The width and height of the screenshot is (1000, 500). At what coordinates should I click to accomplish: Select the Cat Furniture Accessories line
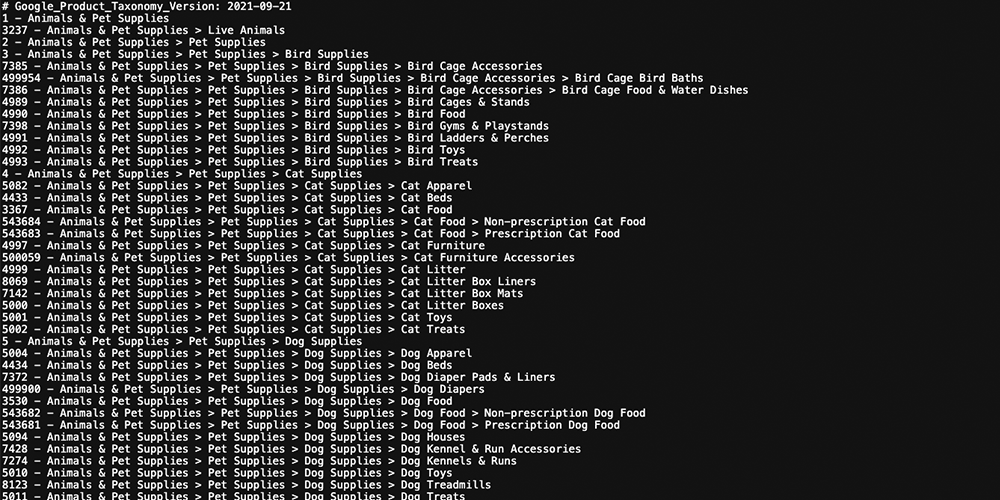[x=288, y=258]
